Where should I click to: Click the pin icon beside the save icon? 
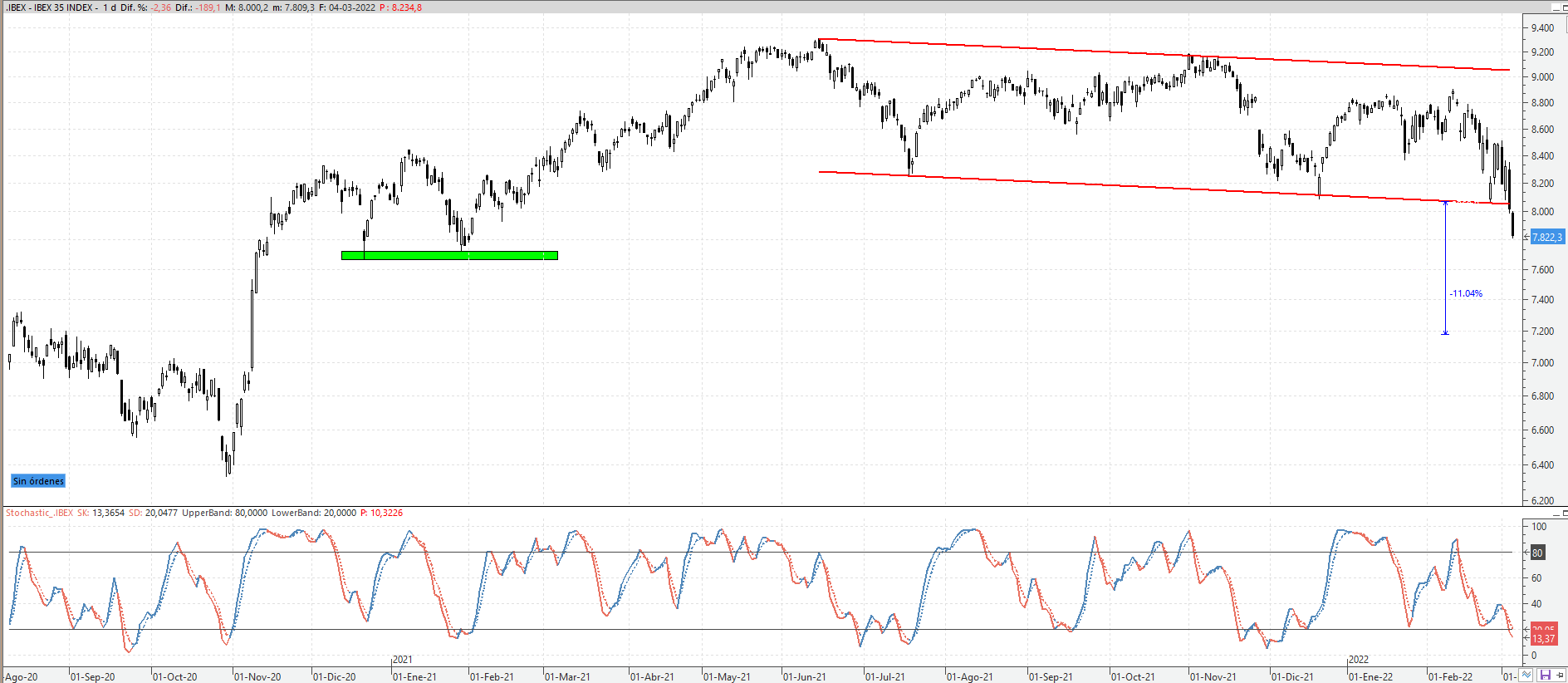coord(1560,675)
